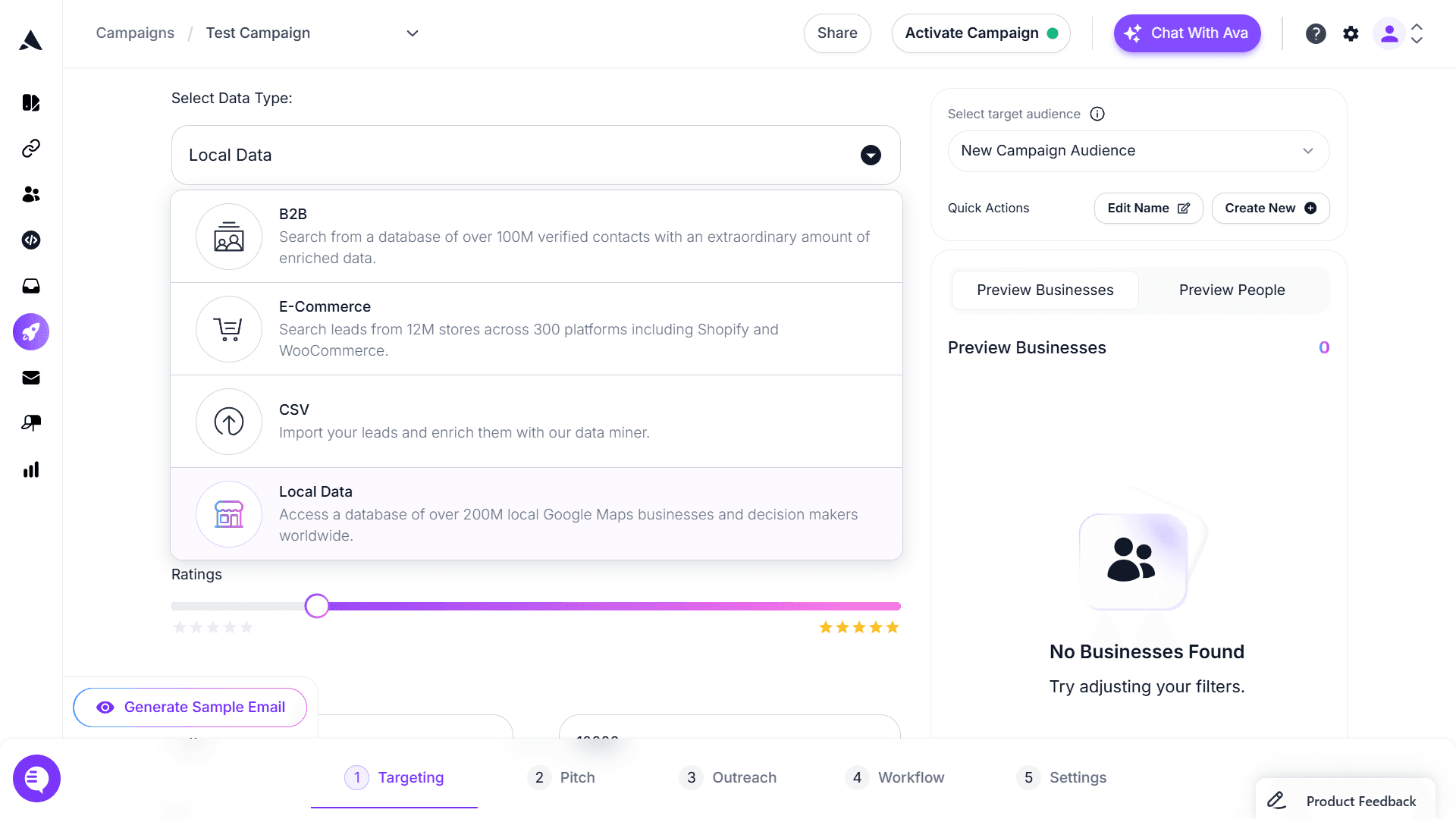1456x819 pixels.
Task: Open the envelope mail icon in sidebar
Action: [31, 378]
